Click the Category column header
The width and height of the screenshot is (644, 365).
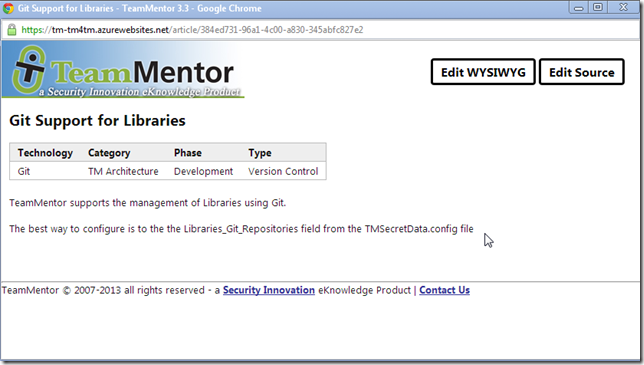tap(109, 153)
